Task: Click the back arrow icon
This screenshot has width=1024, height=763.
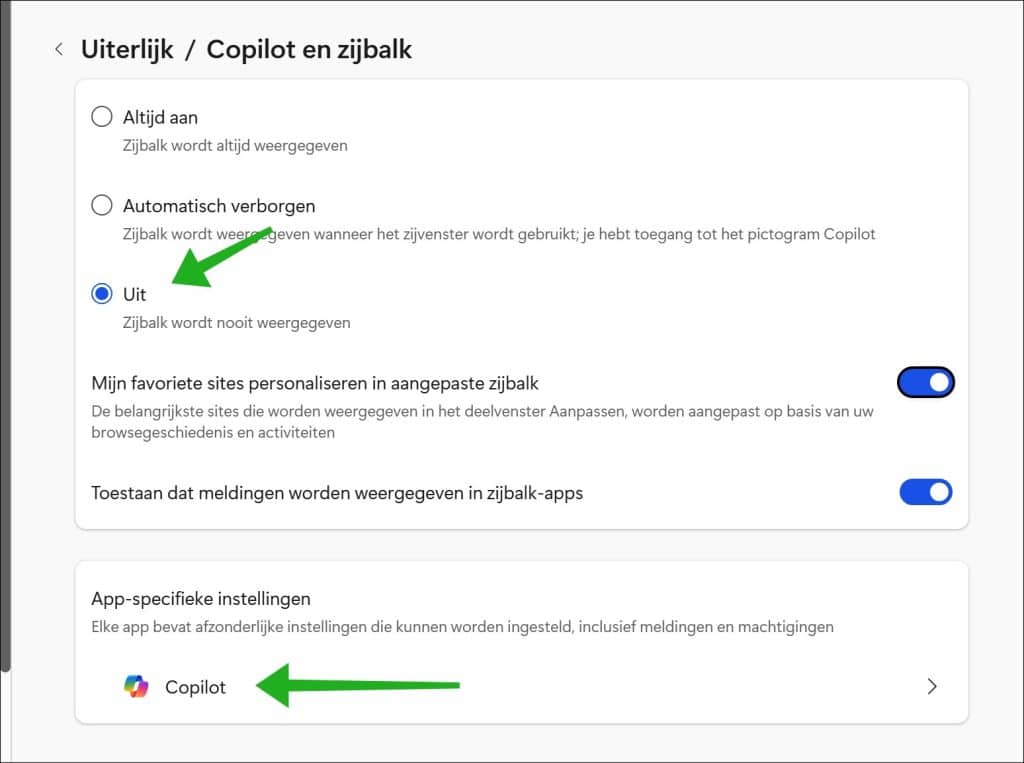Action: pos(59,48)
